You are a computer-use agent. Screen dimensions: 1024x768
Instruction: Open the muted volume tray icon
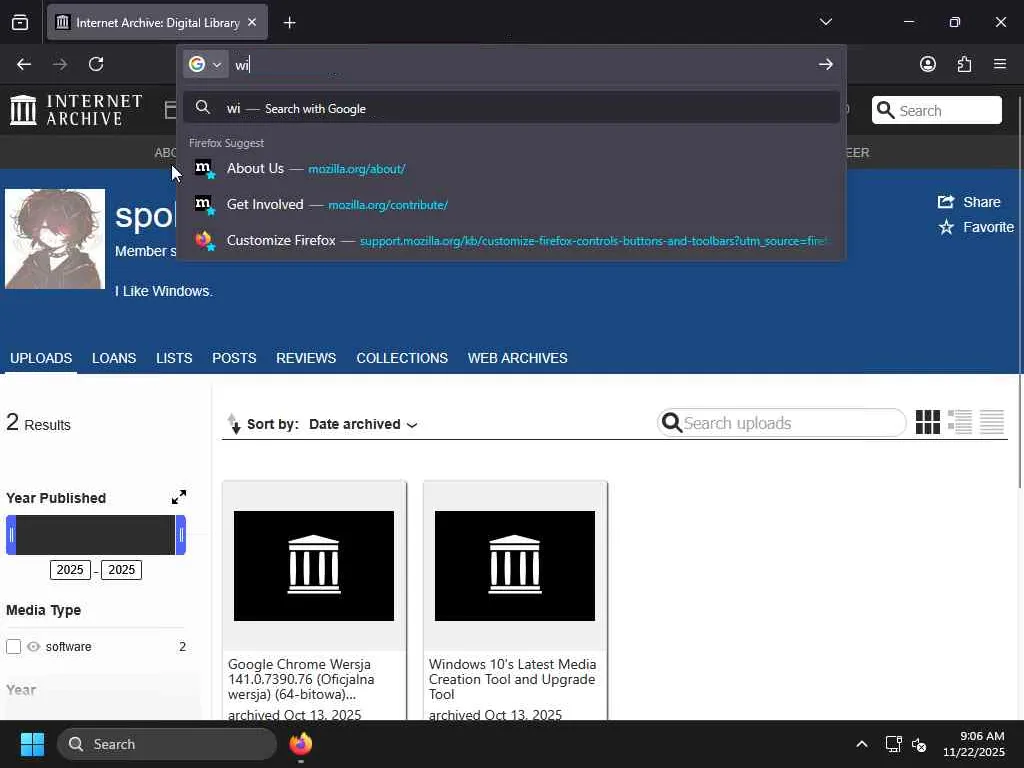(x=919, y=744)
